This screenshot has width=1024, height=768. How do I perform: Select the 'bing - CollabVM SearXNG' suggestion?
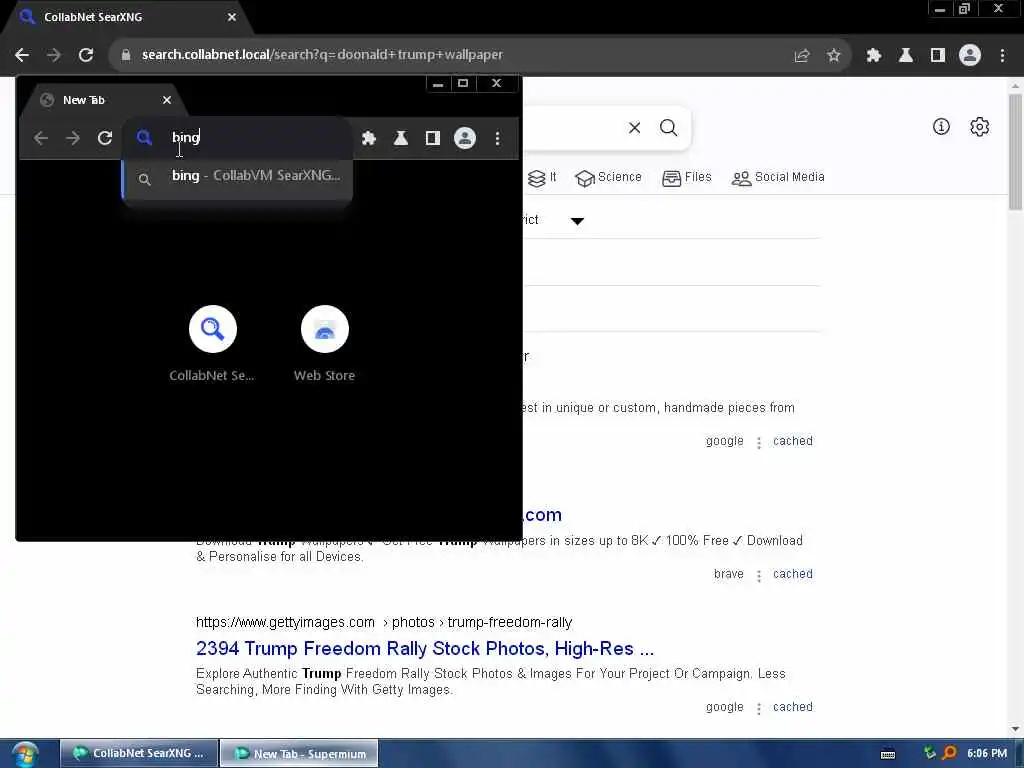tap(238, 177)
